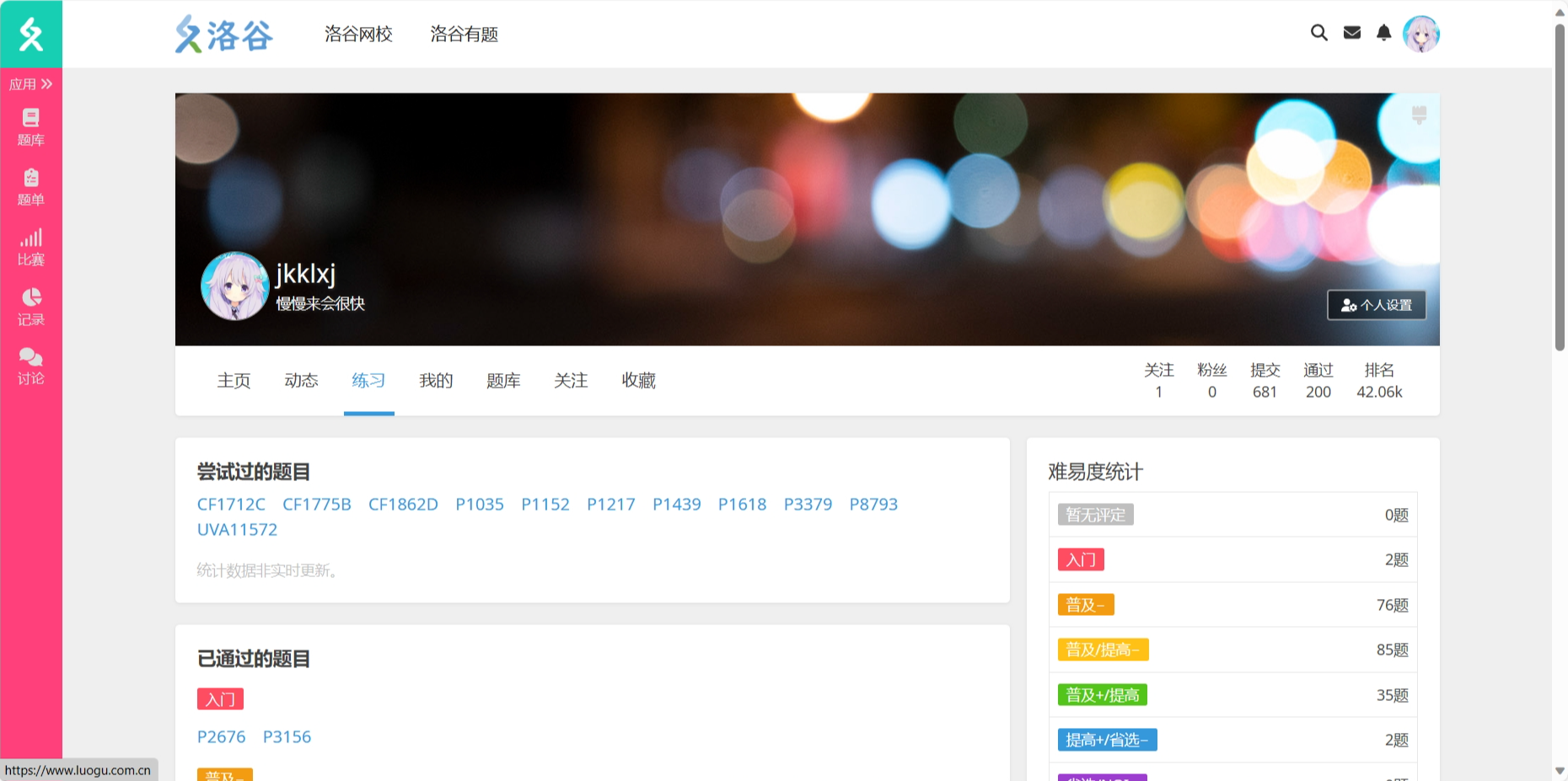Switch to the 主页 tab
Screen dimensions: 1568x781
(234, 381)
